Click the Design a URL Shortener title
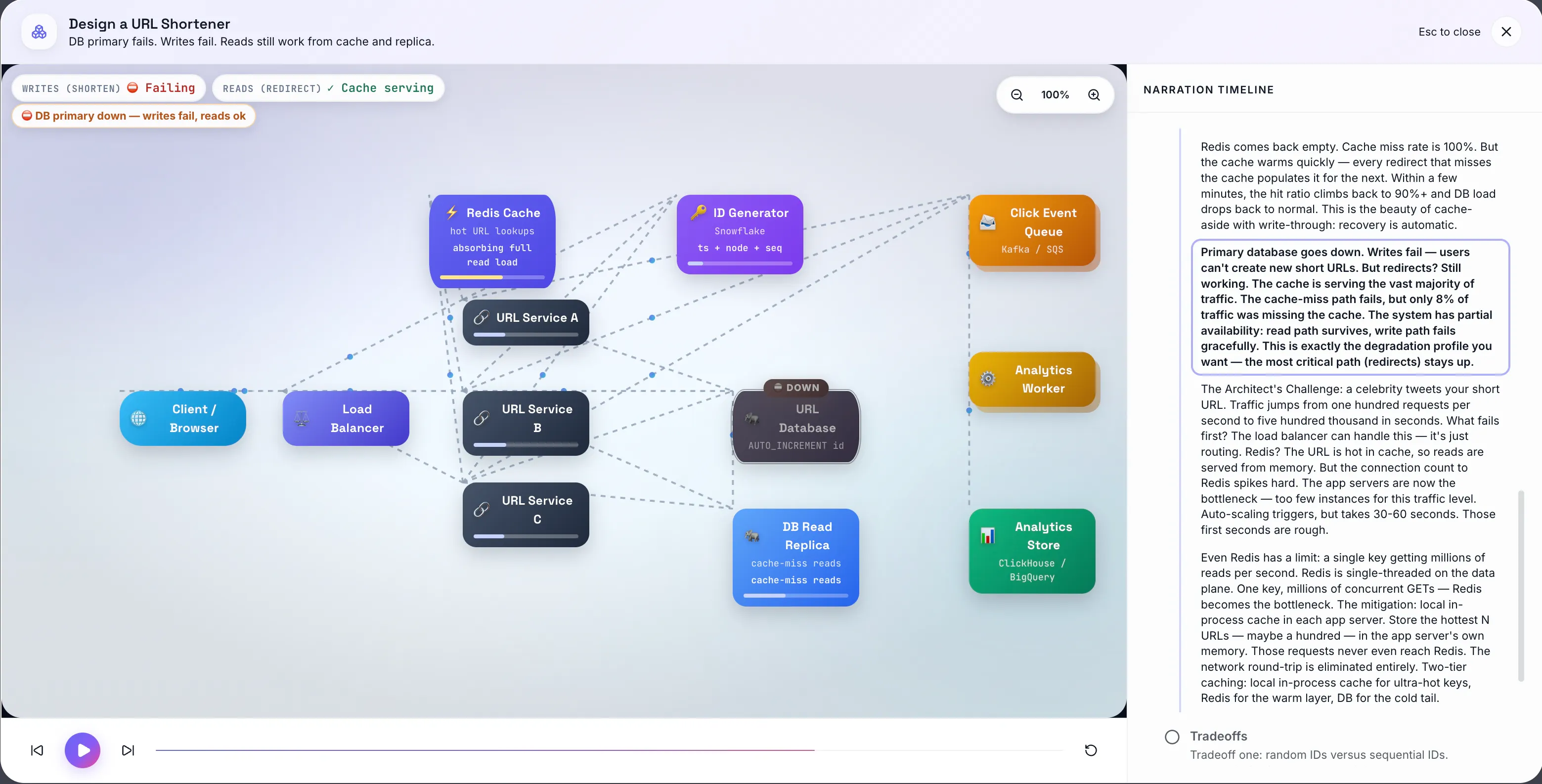Viewport: 1542px width, 784px height. [149, 23]
